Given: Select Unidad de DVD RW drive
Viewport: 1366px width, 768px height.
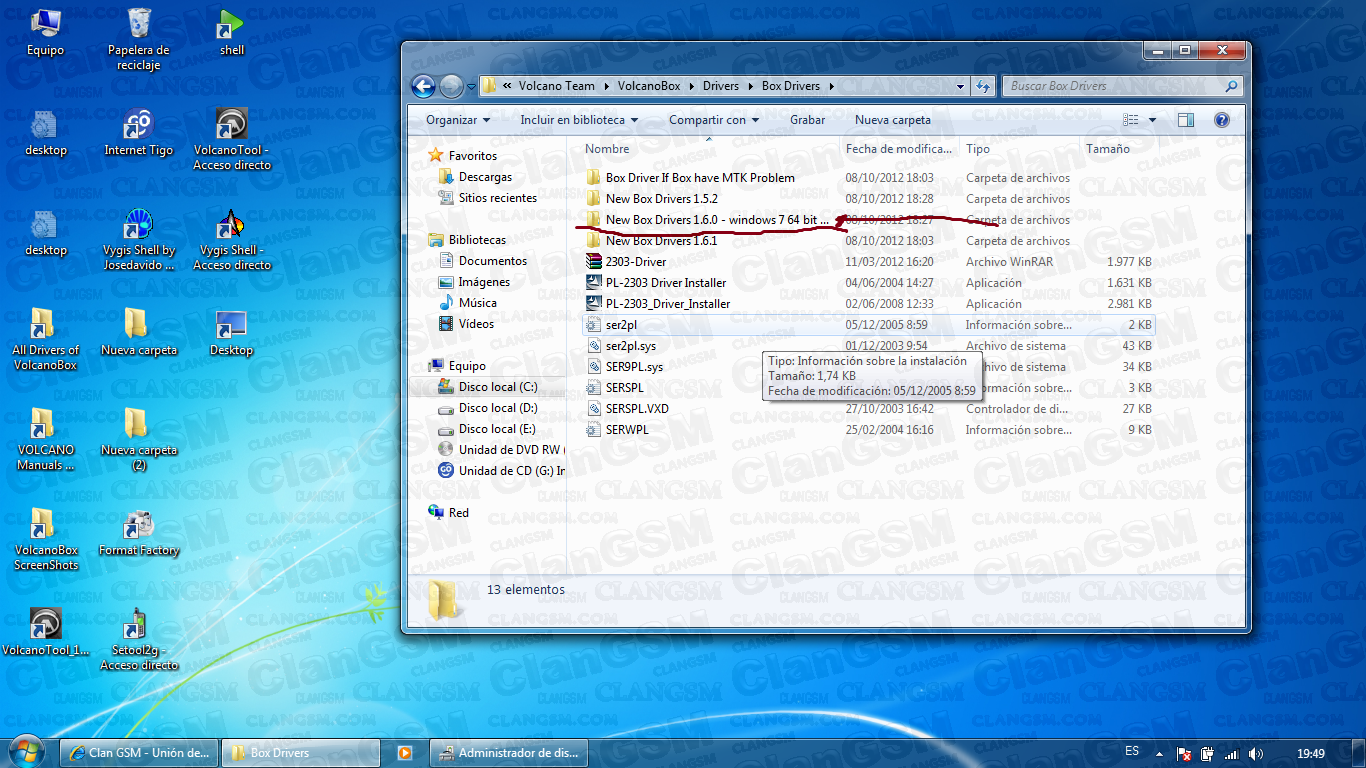Looking at the screenshot, I should click(x=501, y=450).
